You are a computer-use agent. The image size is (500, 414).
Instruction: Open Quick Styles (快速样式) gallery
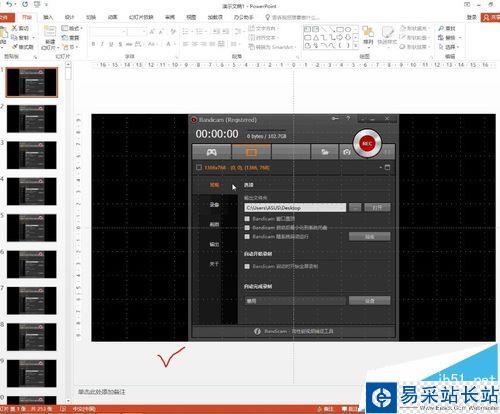(387, 37)
